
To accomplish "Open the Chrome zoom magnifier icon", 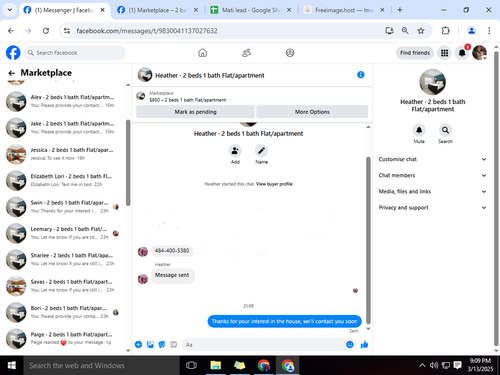I will [405, 31].
